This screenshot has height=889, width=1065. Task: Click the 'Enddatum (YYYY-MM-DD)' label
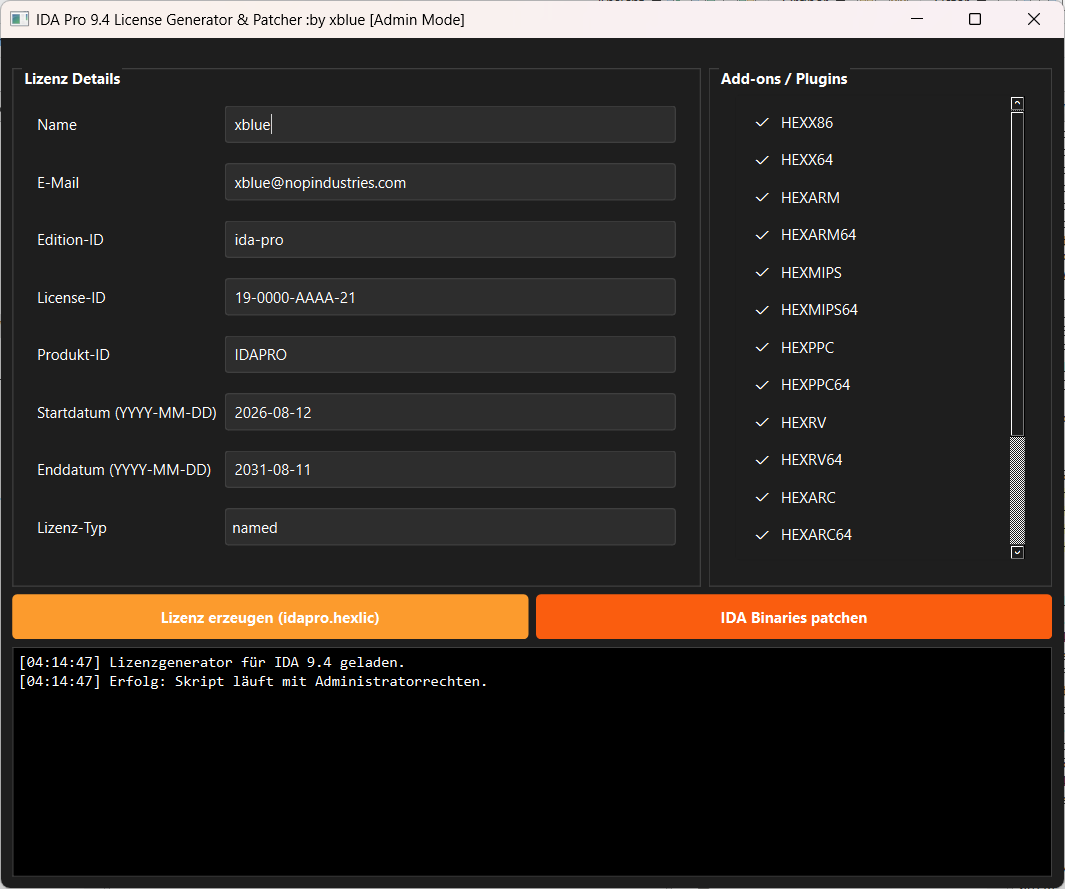click(x=124, y=470)
